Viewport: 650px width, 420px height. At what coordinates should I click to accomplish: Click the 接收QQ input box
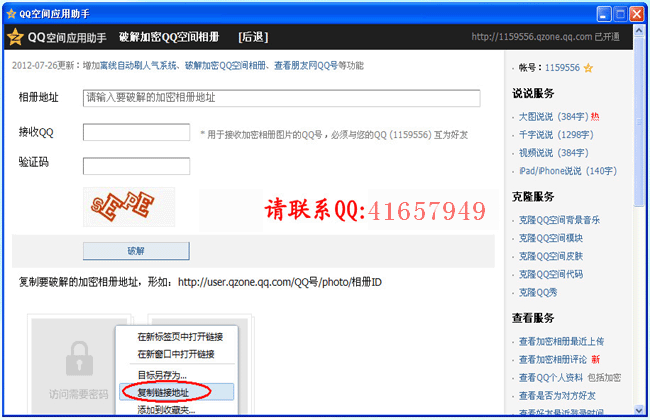pos(136,132)
